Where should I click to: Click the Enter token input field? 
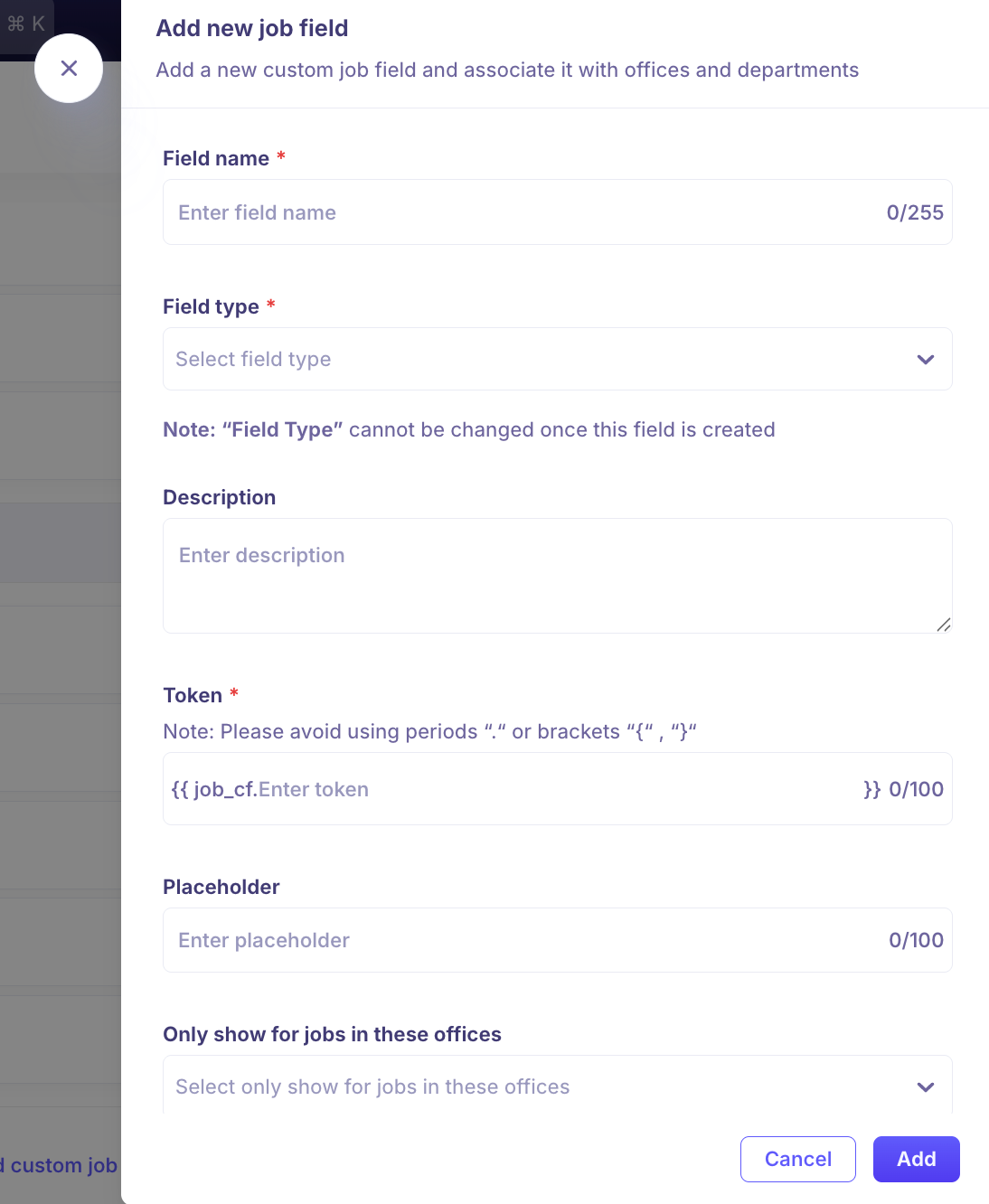tap(558, 789)
